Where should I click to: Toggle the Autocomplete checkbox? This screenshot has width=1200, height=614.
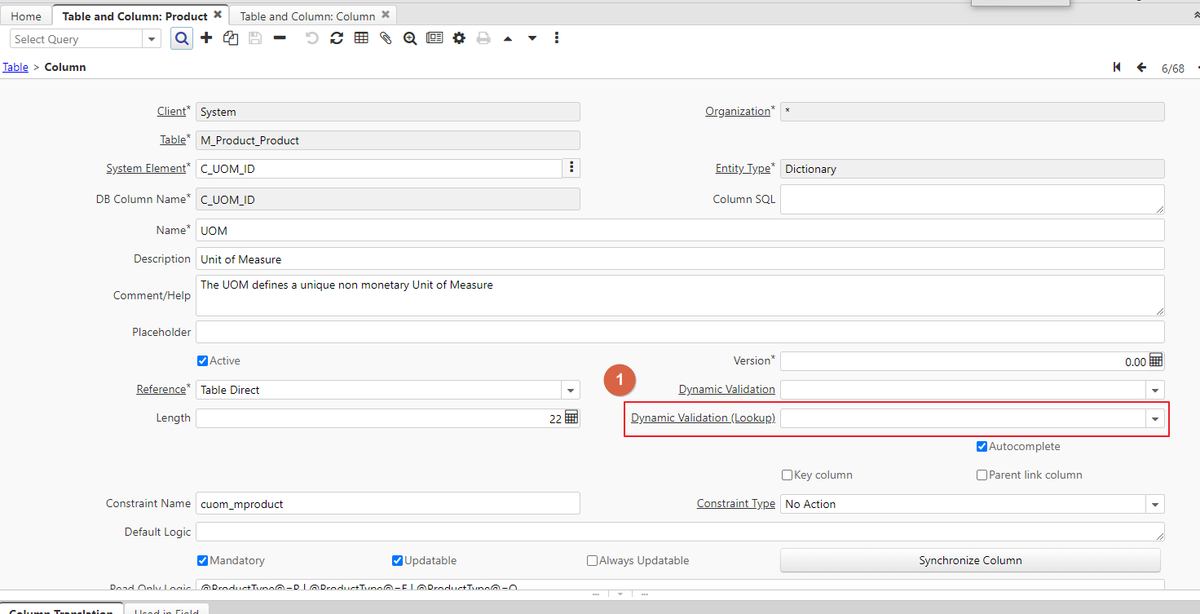tap(982, 447)
